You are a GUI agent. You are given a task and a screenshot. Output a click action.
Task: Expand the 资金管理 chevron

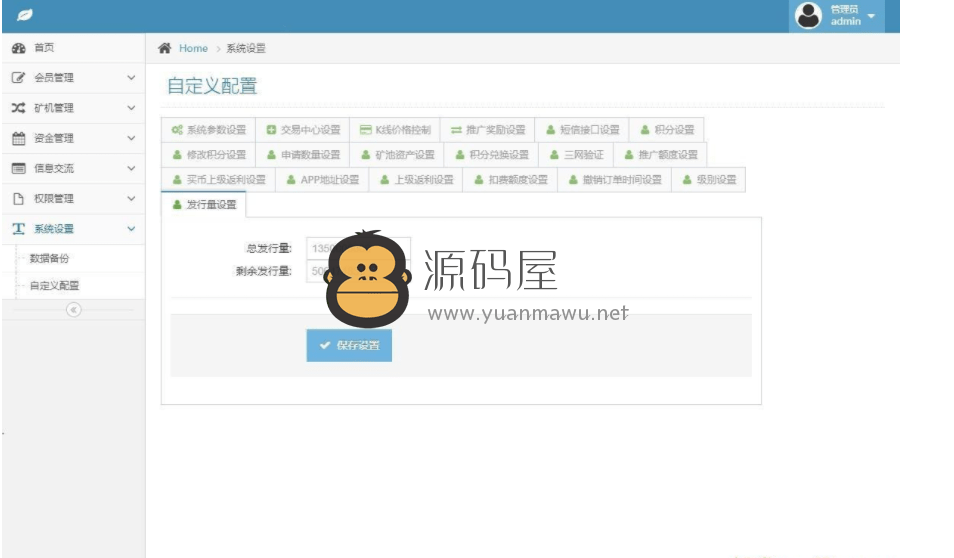click(x=131, y=138)
